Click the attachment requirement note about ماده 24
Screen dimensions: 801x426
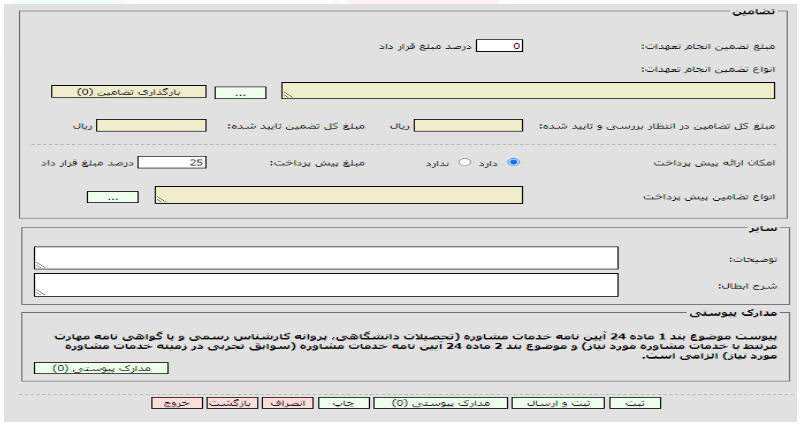[415, 346]
